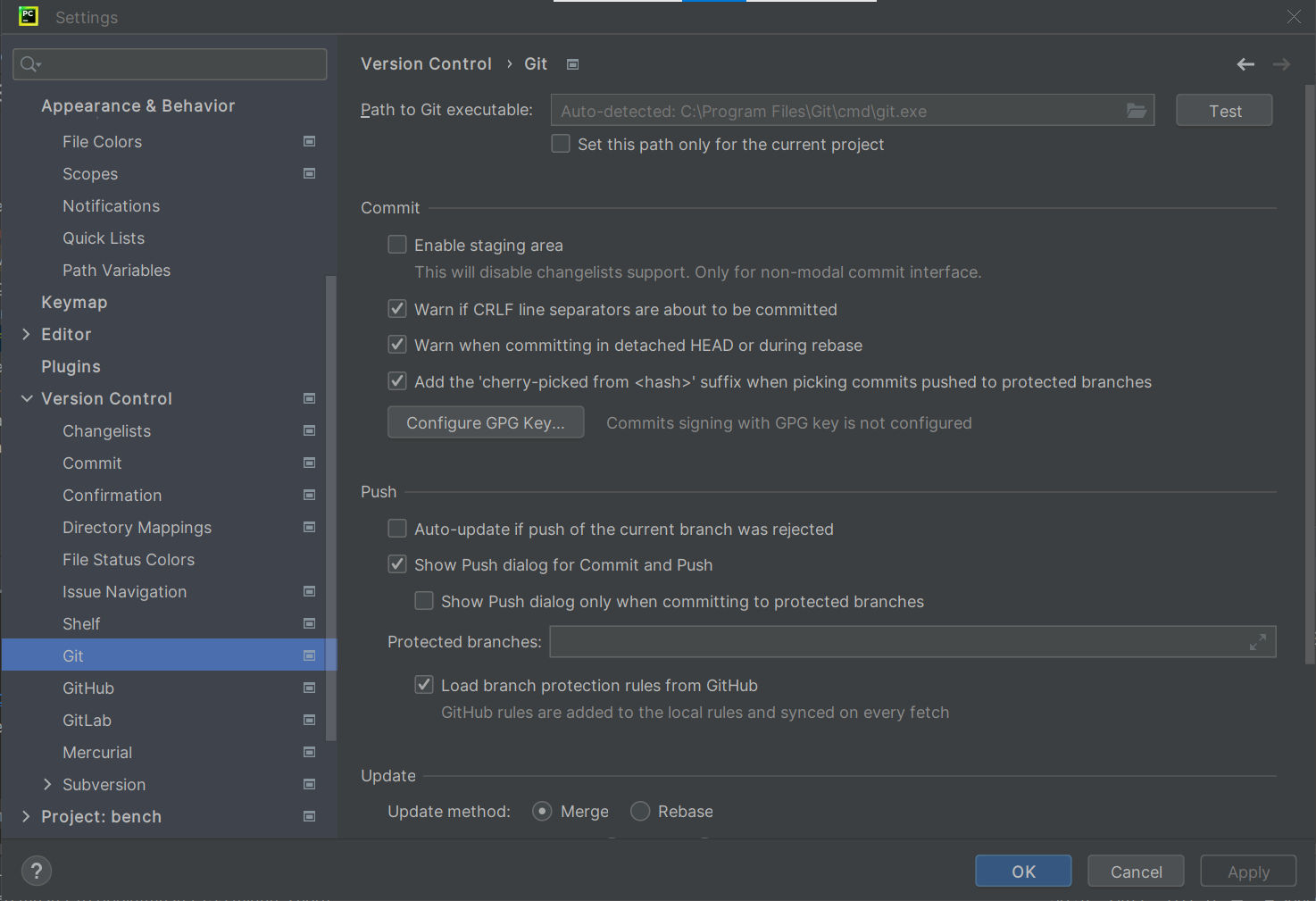The height and width of the screenshot is (901, 1316).
Task: Open File Status Colors settings
Action: pyautogui.click(x=129, y=559)
